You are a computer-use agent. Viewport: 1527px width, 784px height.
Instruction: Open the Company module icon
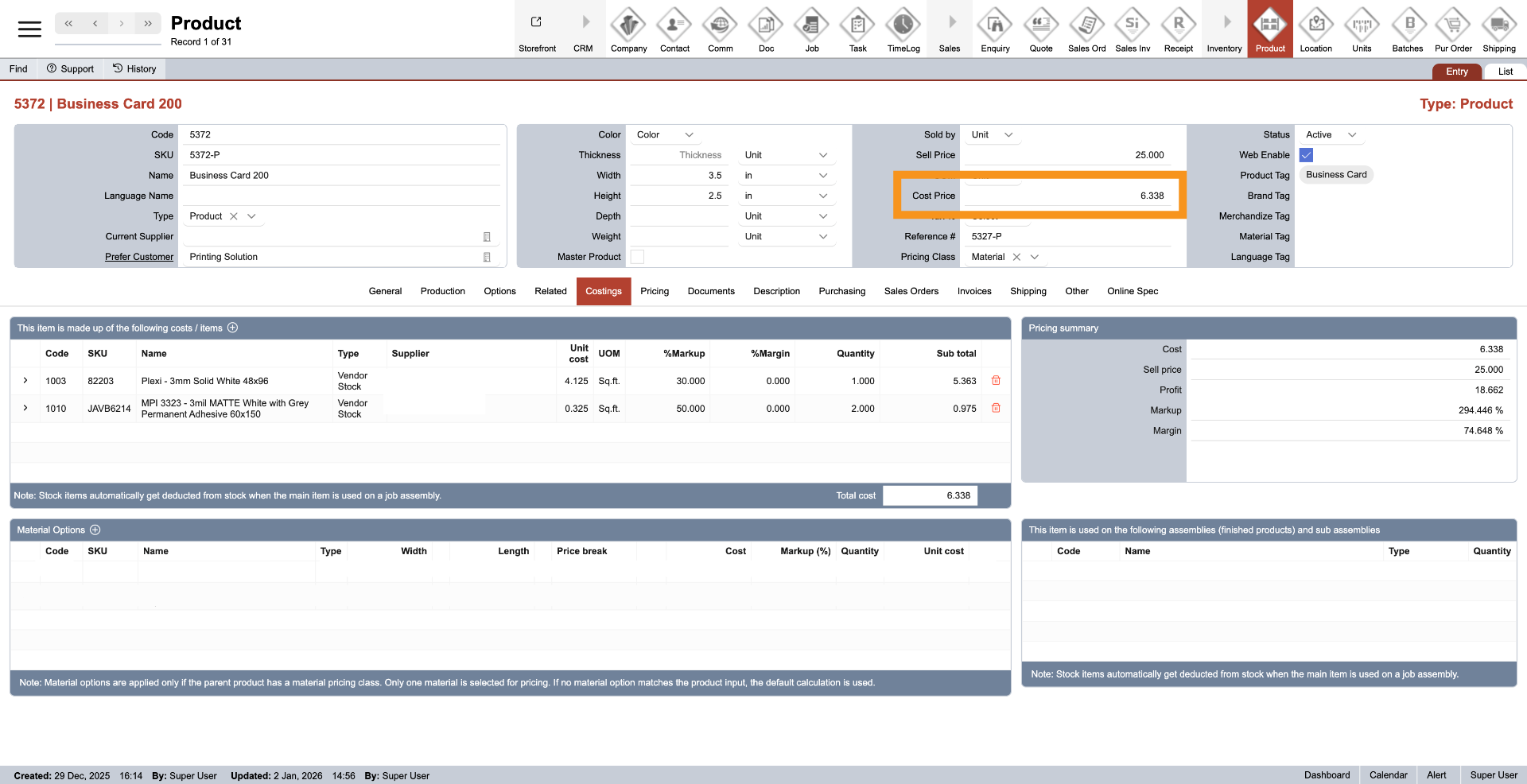tap(628, 28)
